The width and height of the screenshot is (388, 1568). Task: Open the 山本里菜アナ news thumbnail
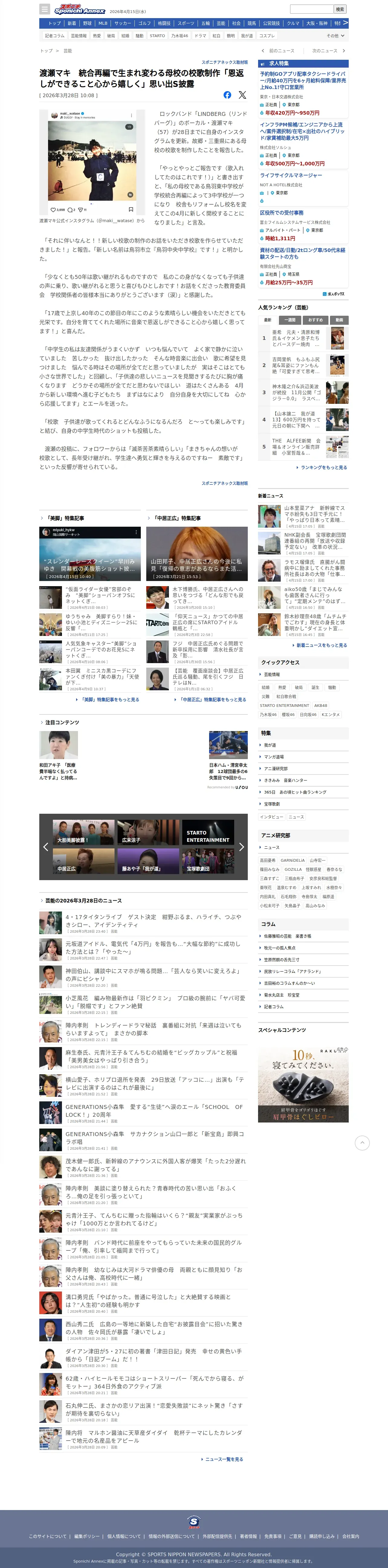[x=269, y=516]
